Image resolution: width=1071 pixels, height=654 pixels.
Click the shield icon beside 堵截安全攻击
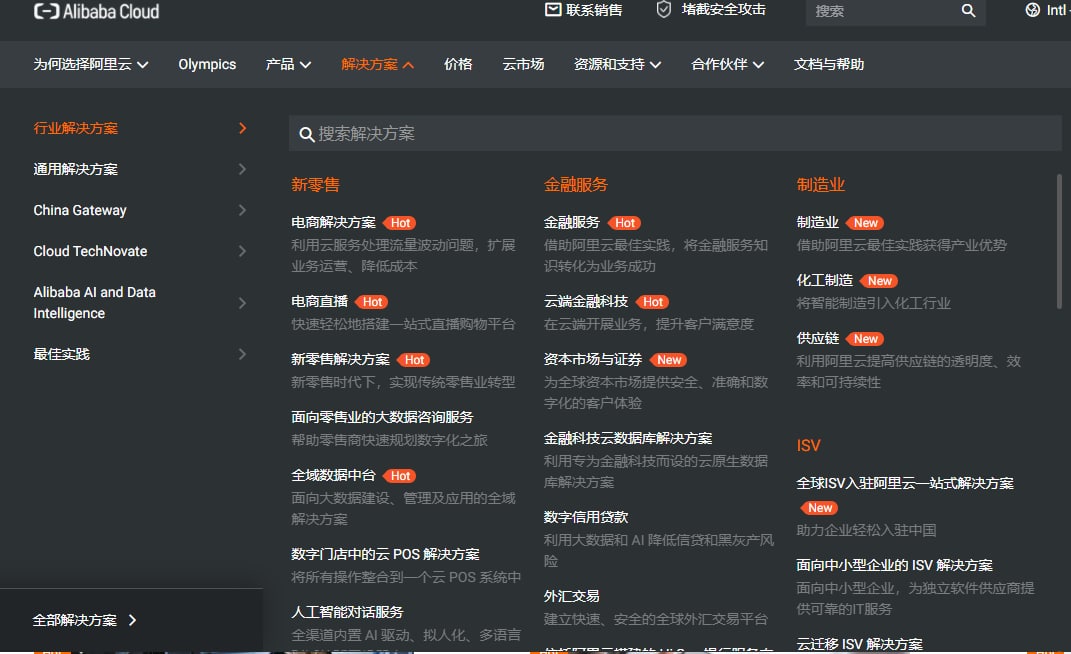click(x=663, y=10)
